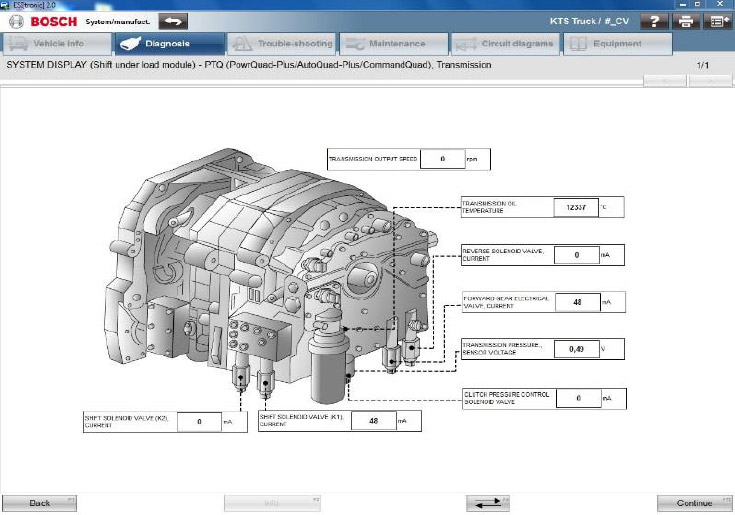The height and width of the screenshot is (515, 735).
Task: Click the 1/1 page indicator
Action: click(x=703, y=66)
